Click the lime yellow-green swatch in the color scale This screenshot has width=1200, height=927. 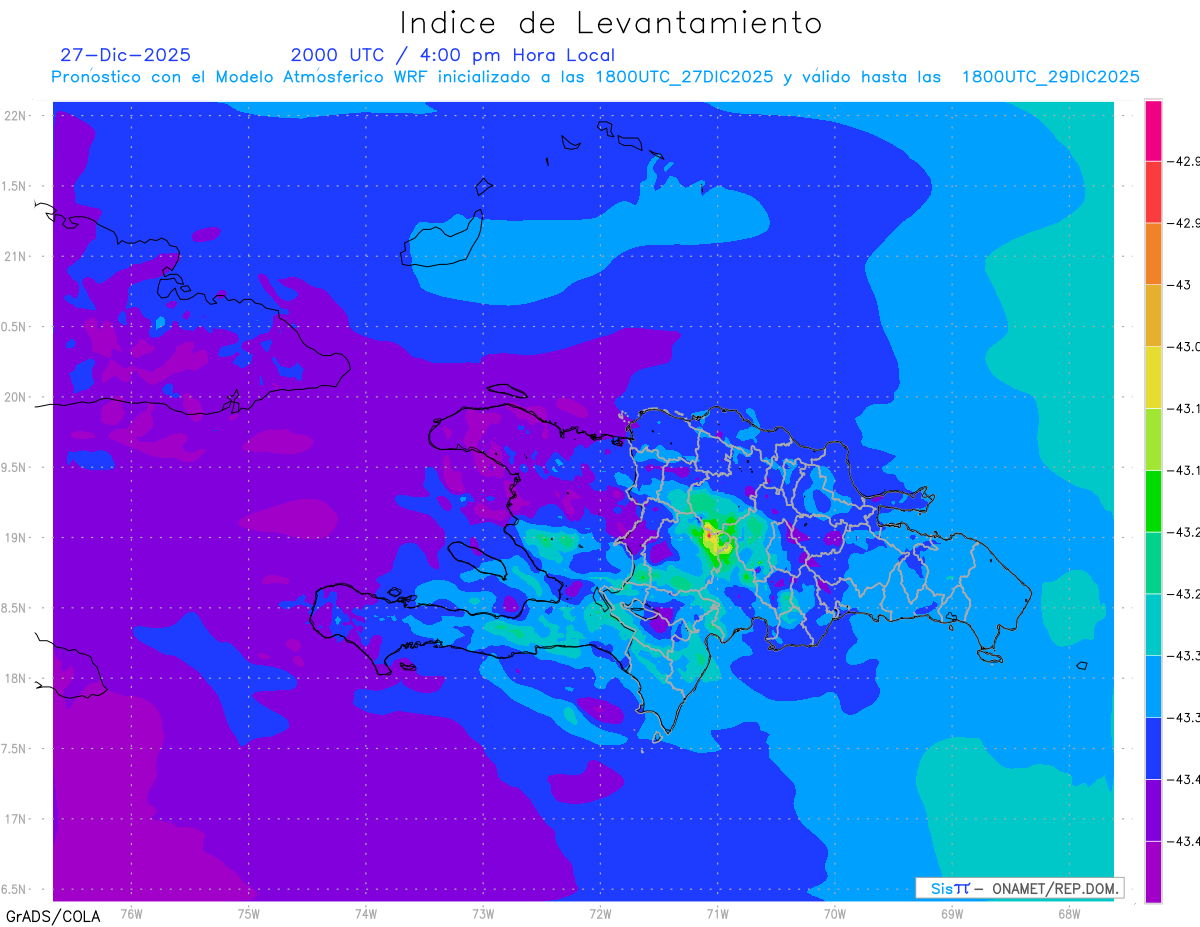pos(1153,439)
